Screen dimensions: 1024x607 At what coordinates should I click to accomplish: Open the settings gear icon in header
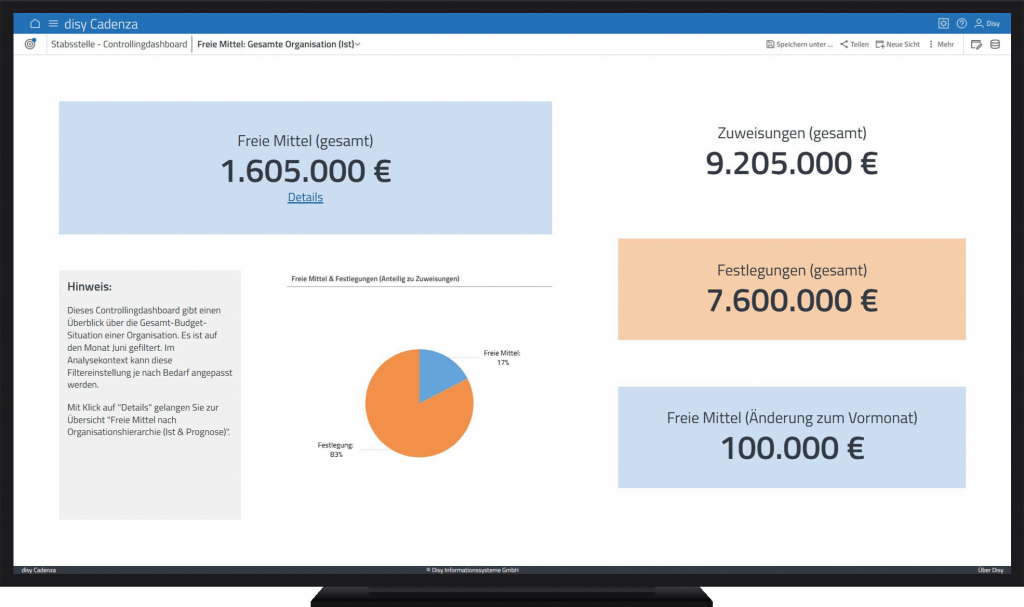click(x=943, y=23)
